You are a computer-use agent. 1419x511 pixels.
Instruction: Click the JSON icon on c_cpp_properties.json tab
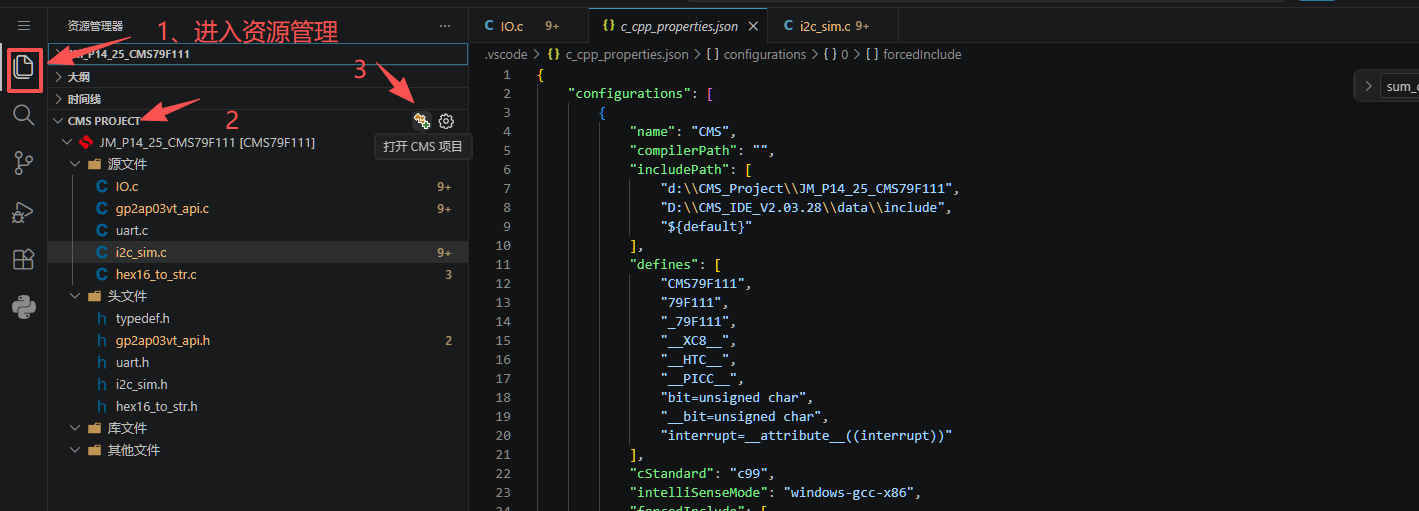click(x=608, y=26)
